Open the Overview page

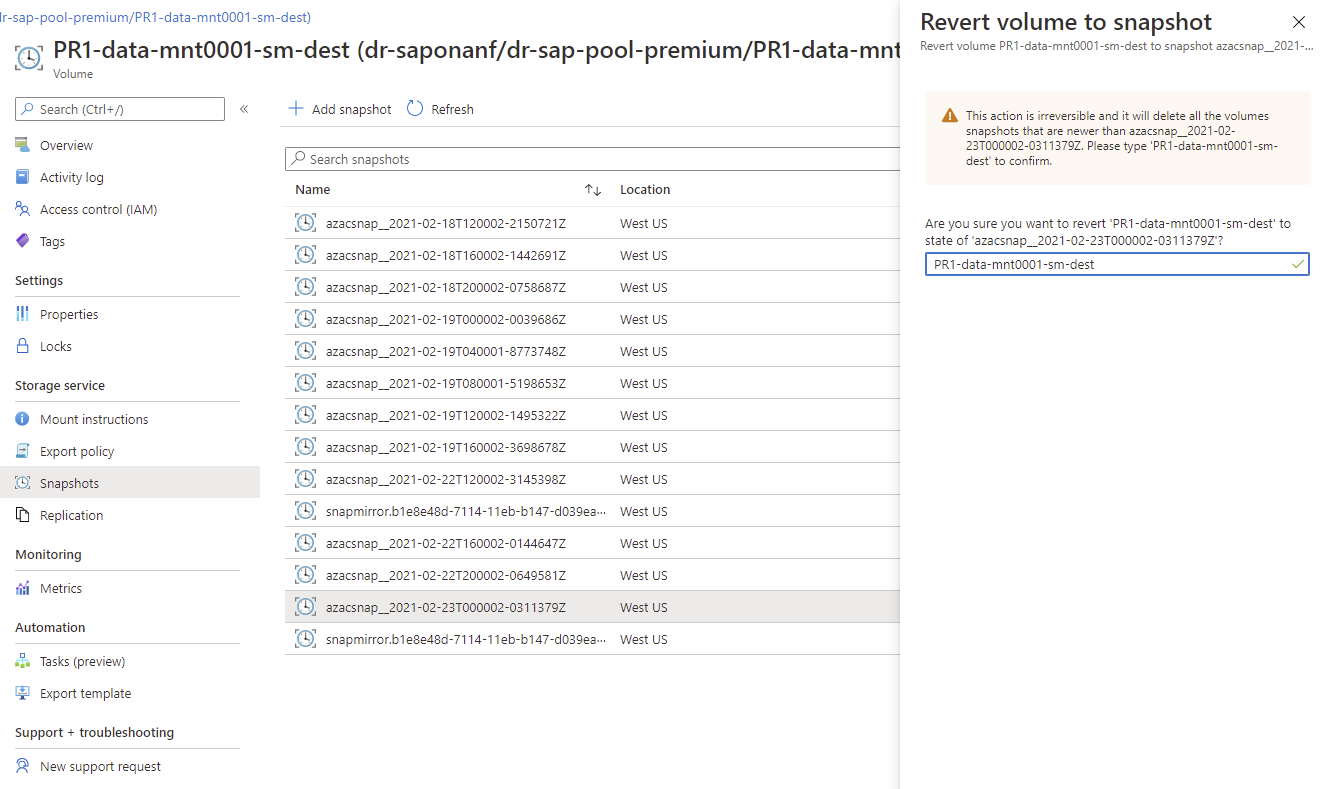(x=66, y=145)
